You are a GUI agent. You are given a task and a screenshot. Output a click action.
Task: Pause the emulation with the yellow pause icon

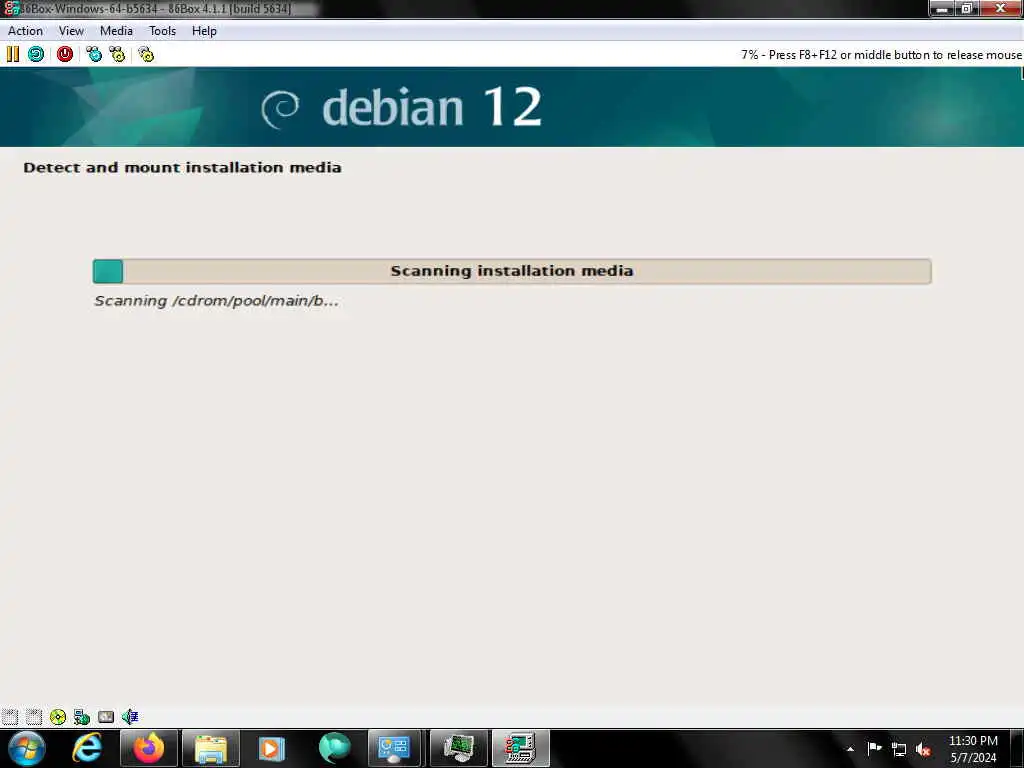pyautogui.click(x=12, y=54)
